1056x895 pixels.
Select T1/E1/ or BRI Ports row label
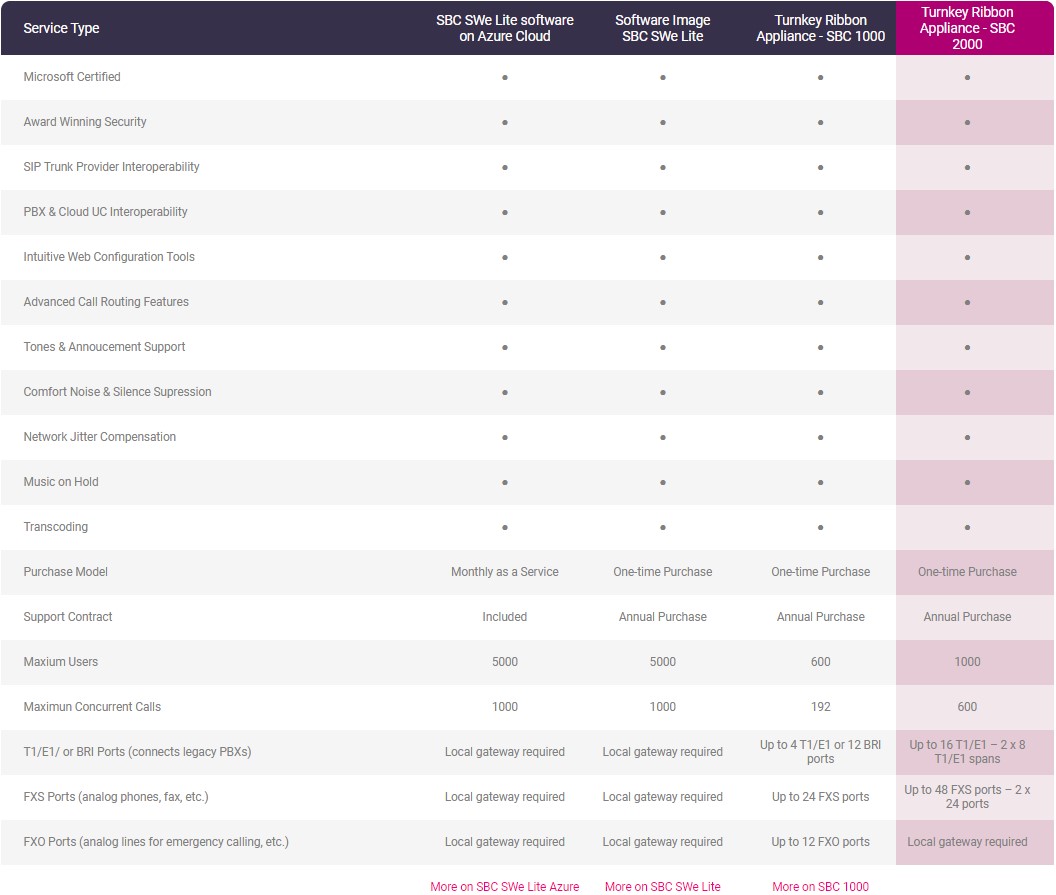click(x=137, y=752)
